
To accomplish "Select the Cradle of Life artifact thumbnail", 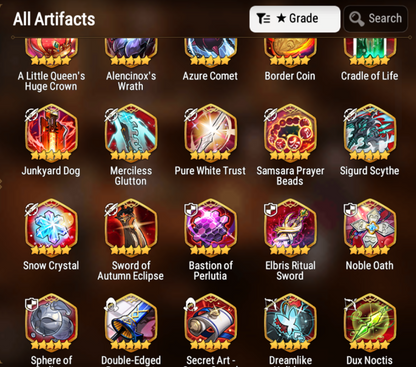I will point(370,53).
